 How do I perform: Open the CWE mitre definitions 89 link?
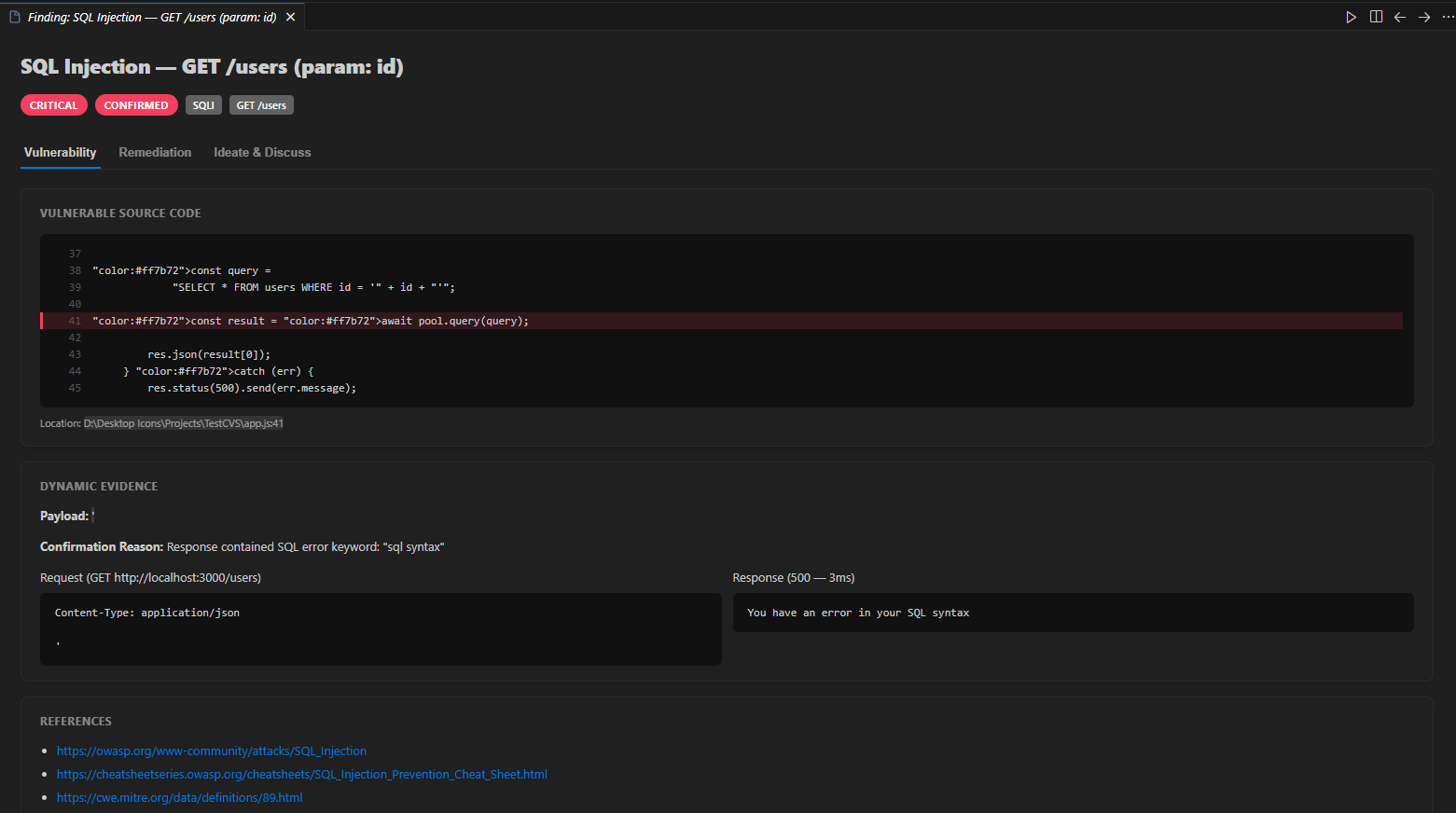click(x=180, y=797)
